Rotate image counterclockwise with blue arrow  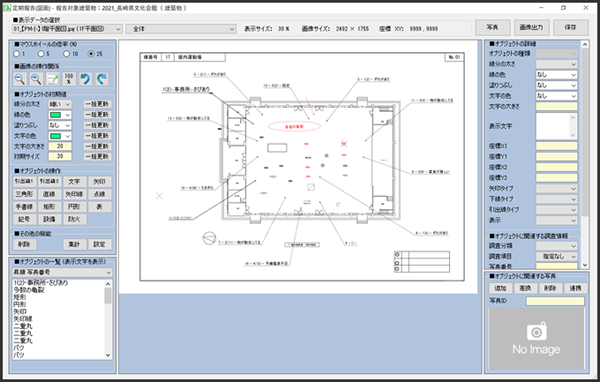pyautogui.click(x=85, y=79)
